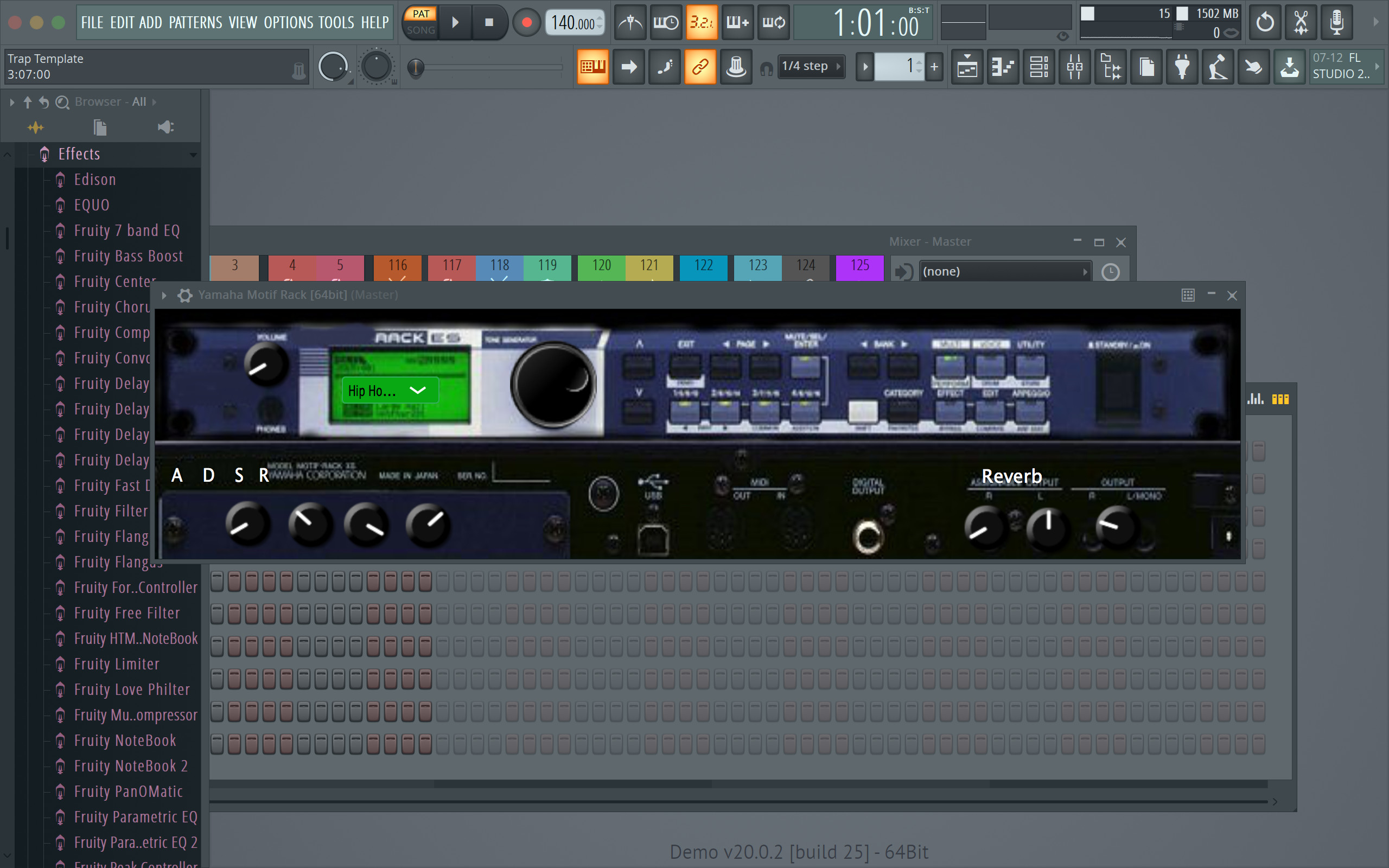Image resolution: width=1389 pixels, height=868 pixels.
Task: Open the touch controllers hand icon
Action: tap(1253, 67)
